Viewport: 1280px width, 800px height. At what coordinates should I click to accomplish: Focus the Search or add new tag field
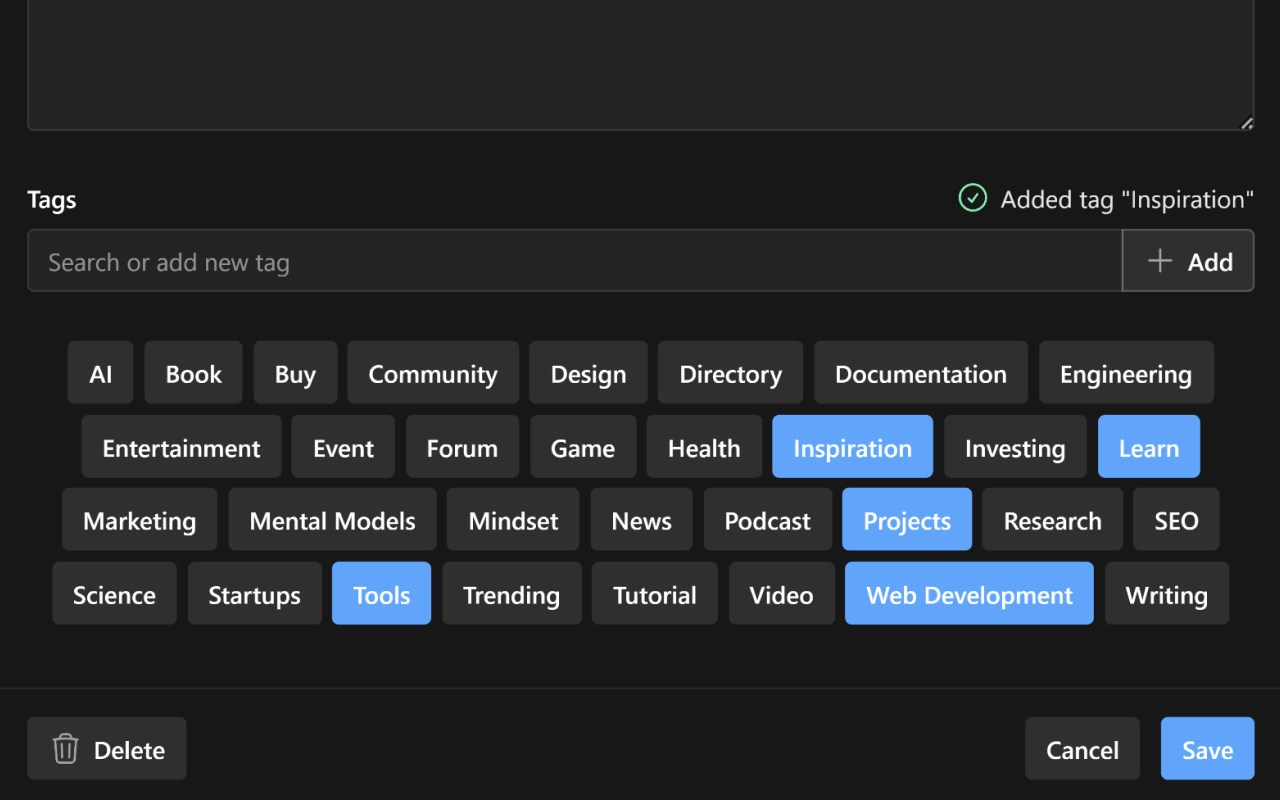[574, 261]
